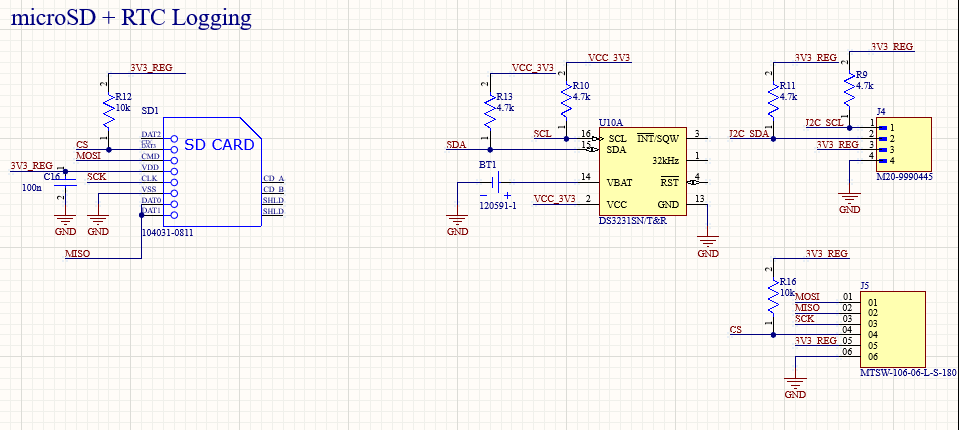The image size is (959, 430).
Task: Click the MOSI net label at J5 pin 01
Action: (807, 297)
